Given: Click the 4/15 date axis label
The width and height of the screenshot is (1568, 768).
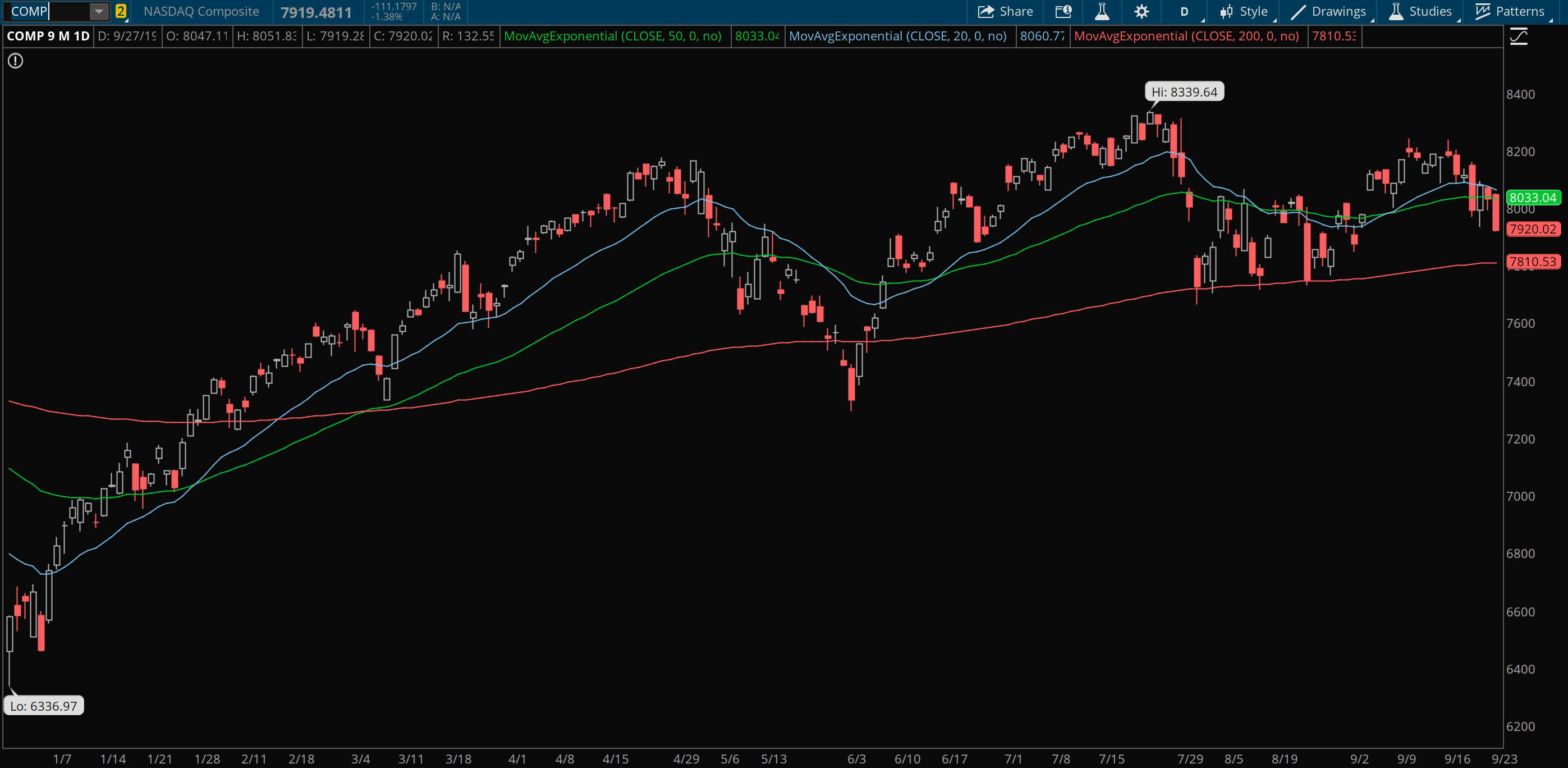Looking at the screenshot, I should (616, 759).
